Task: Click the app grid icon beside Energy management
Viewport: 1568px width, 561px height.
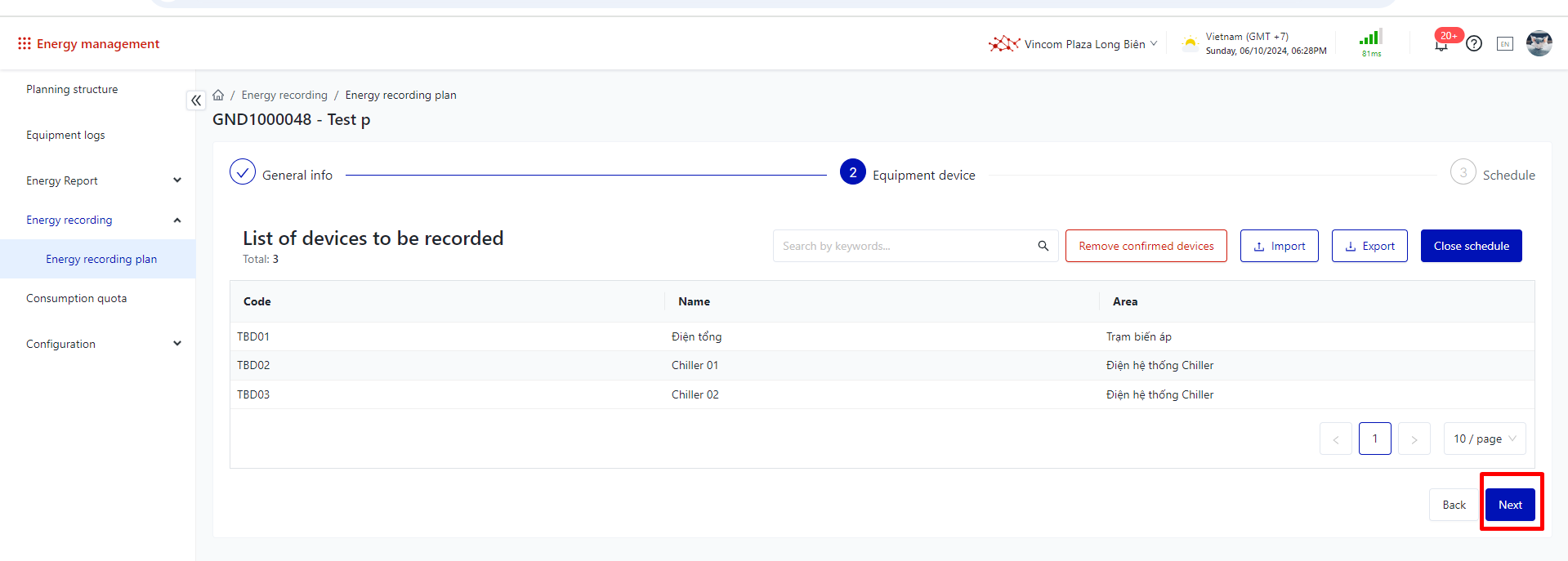Action: (25, 43)
